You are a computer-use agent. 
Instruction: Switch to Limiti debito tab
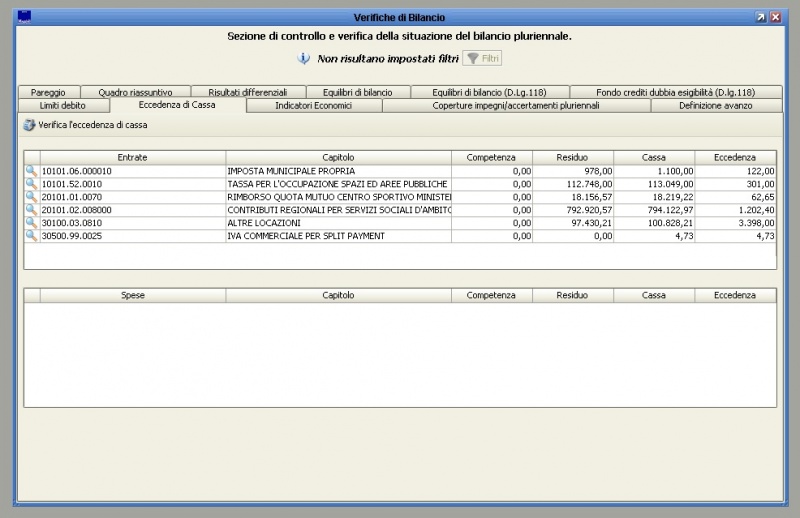(63, 105)
